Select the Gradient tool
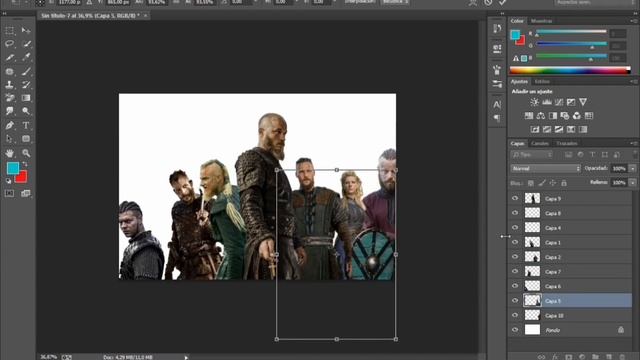Viewport: 640px width, 360px height. click(26, 98)
